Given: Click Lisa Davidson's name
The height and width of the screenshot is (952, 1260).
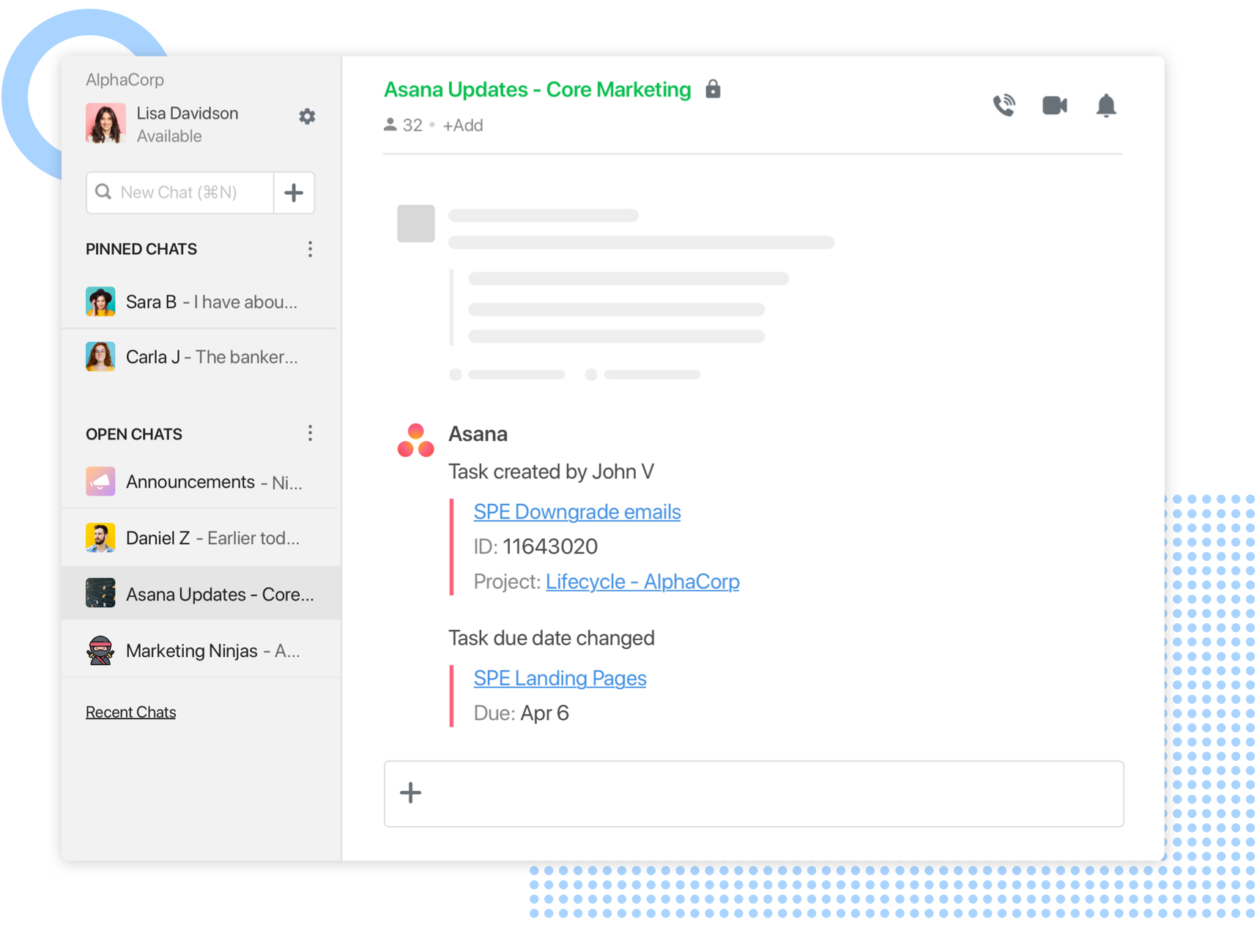Looking at the screenshot, I should coord(188,113).
